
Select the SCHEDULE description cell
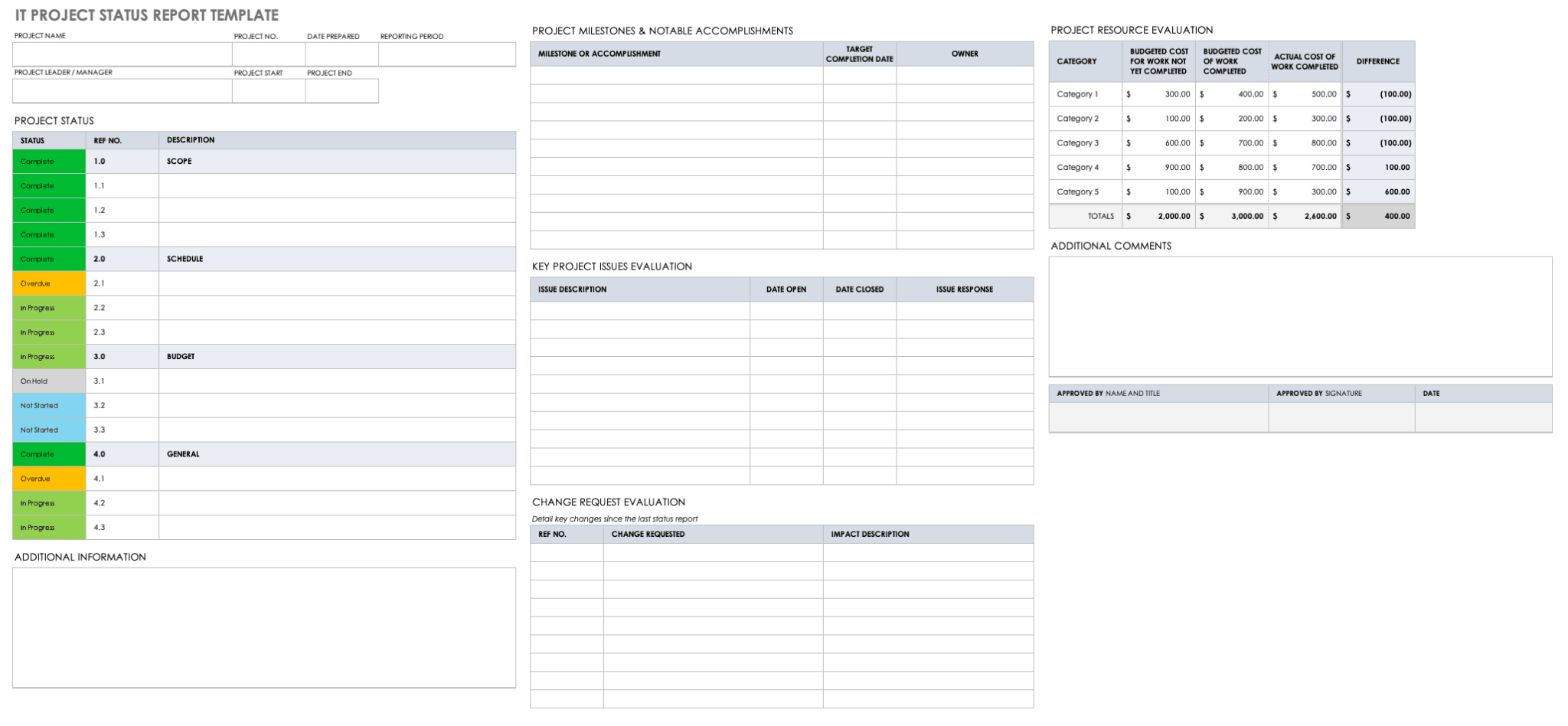coord(337,259)
